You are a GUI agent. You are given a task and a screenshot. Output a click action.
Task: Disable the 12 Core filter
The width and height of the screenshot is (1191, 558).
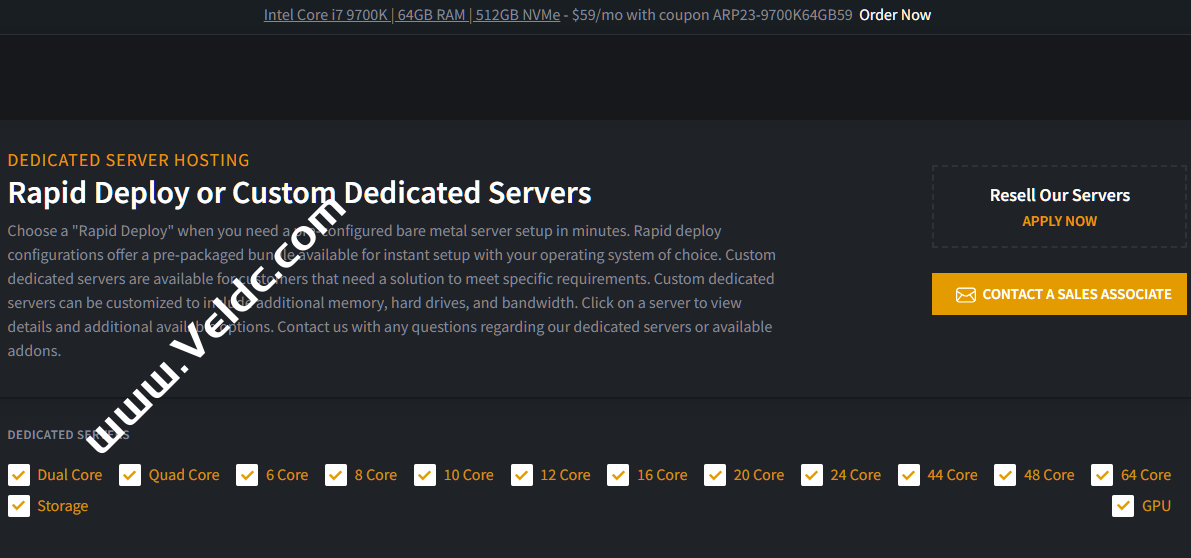click(x=522, y=475)
